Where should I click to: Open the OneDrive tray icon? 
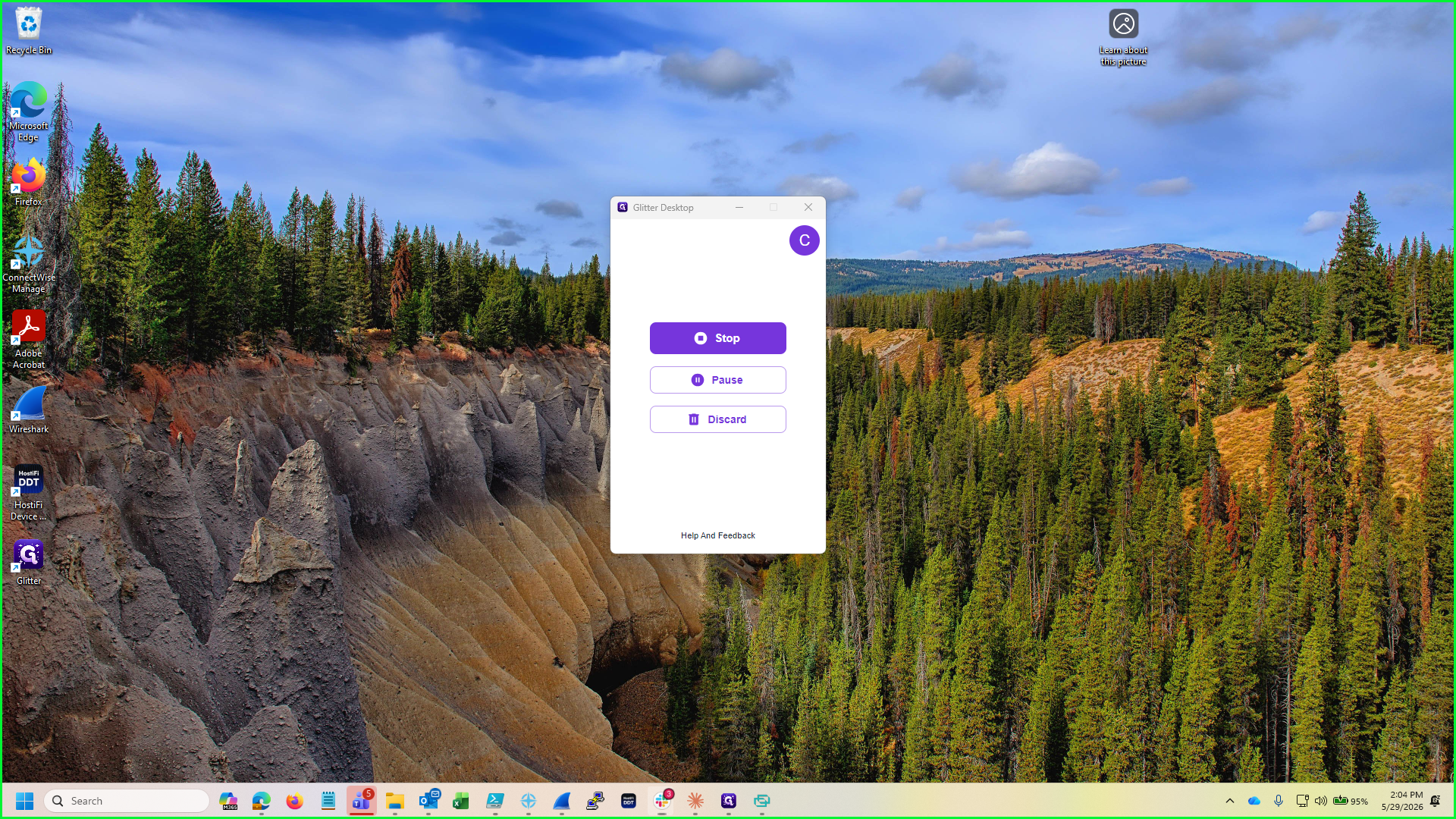[x=1254, y=801]
